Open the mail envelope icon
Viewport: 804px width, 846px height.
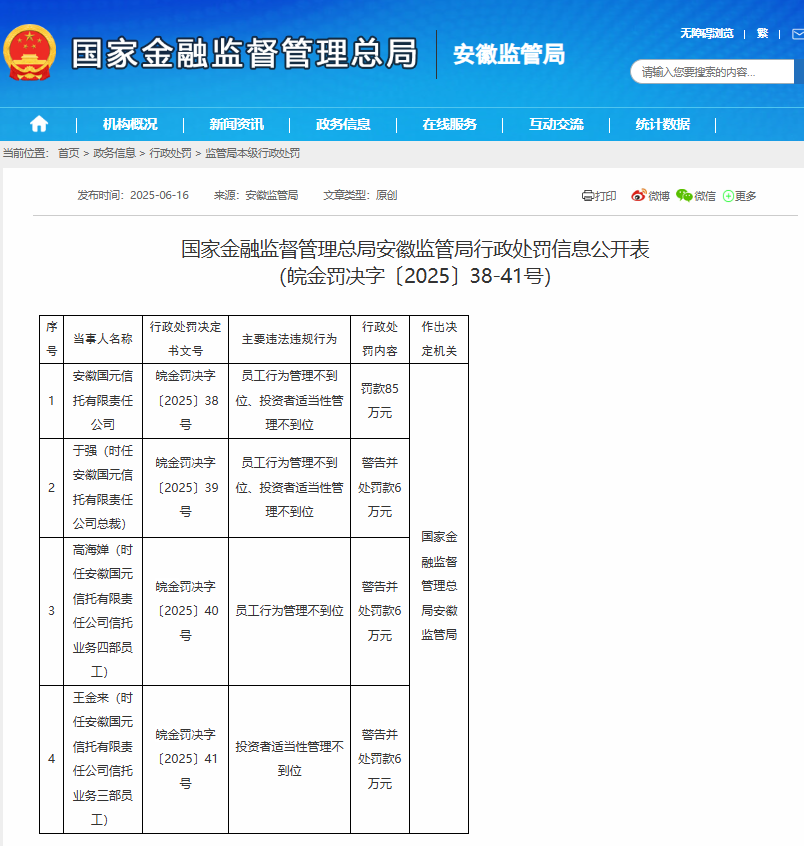click(798, 34)
